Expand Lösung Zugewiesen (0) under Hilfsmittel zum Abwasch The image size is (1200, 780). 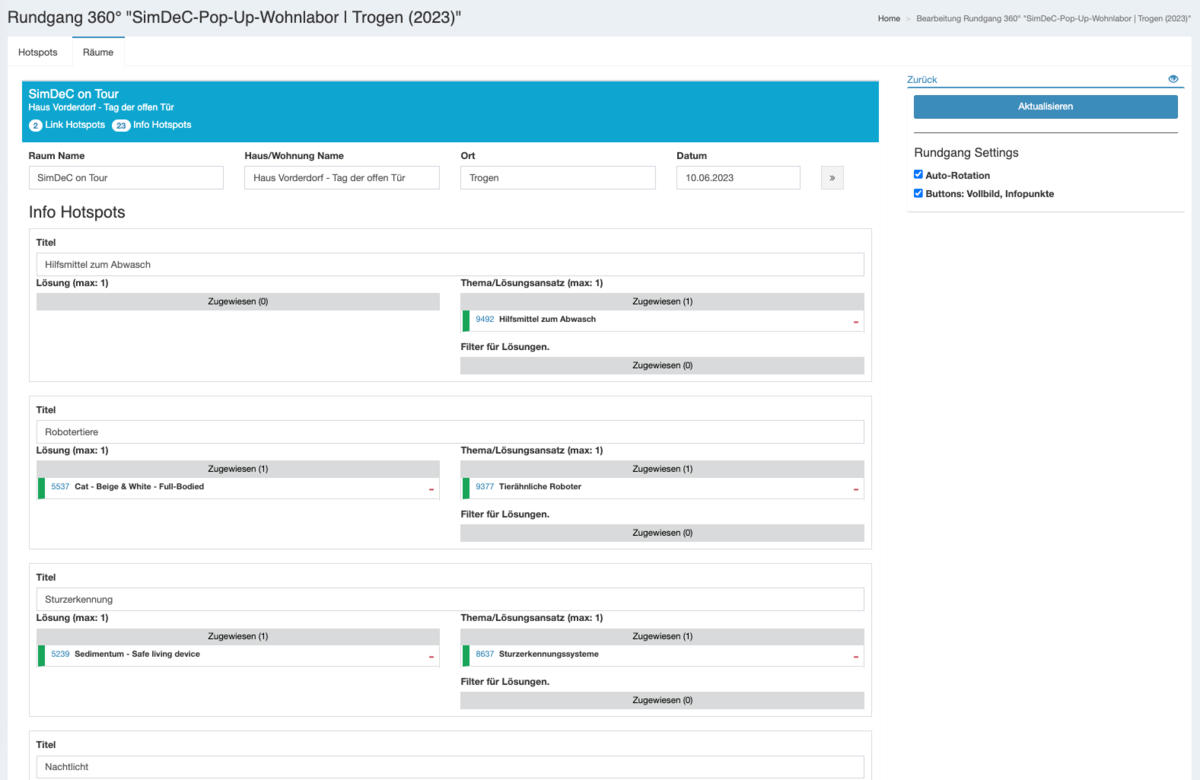[x=238, y=301]
